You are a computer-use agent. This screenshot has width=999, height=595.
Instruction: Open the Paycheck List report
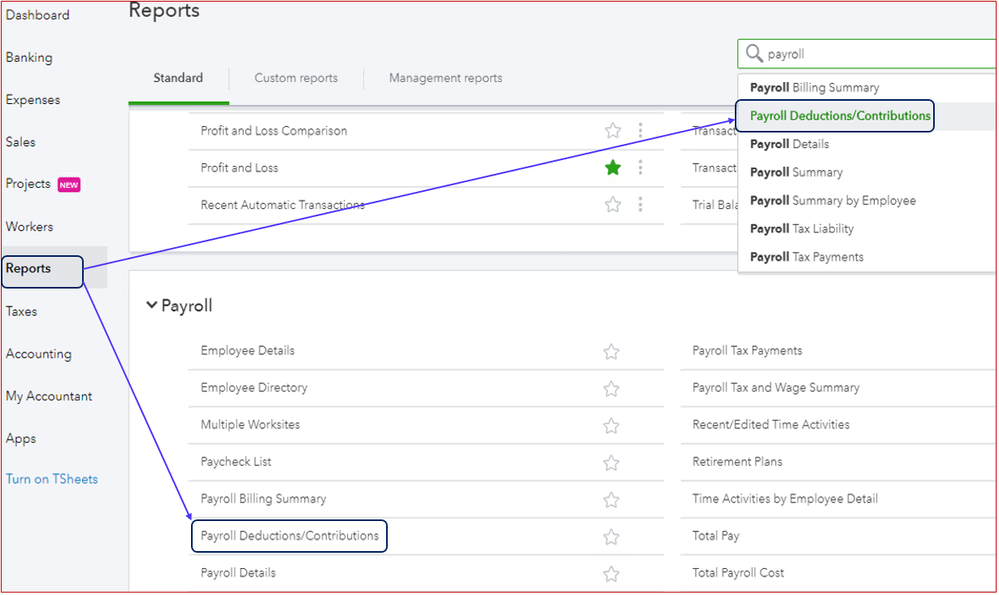click(236, 461)
